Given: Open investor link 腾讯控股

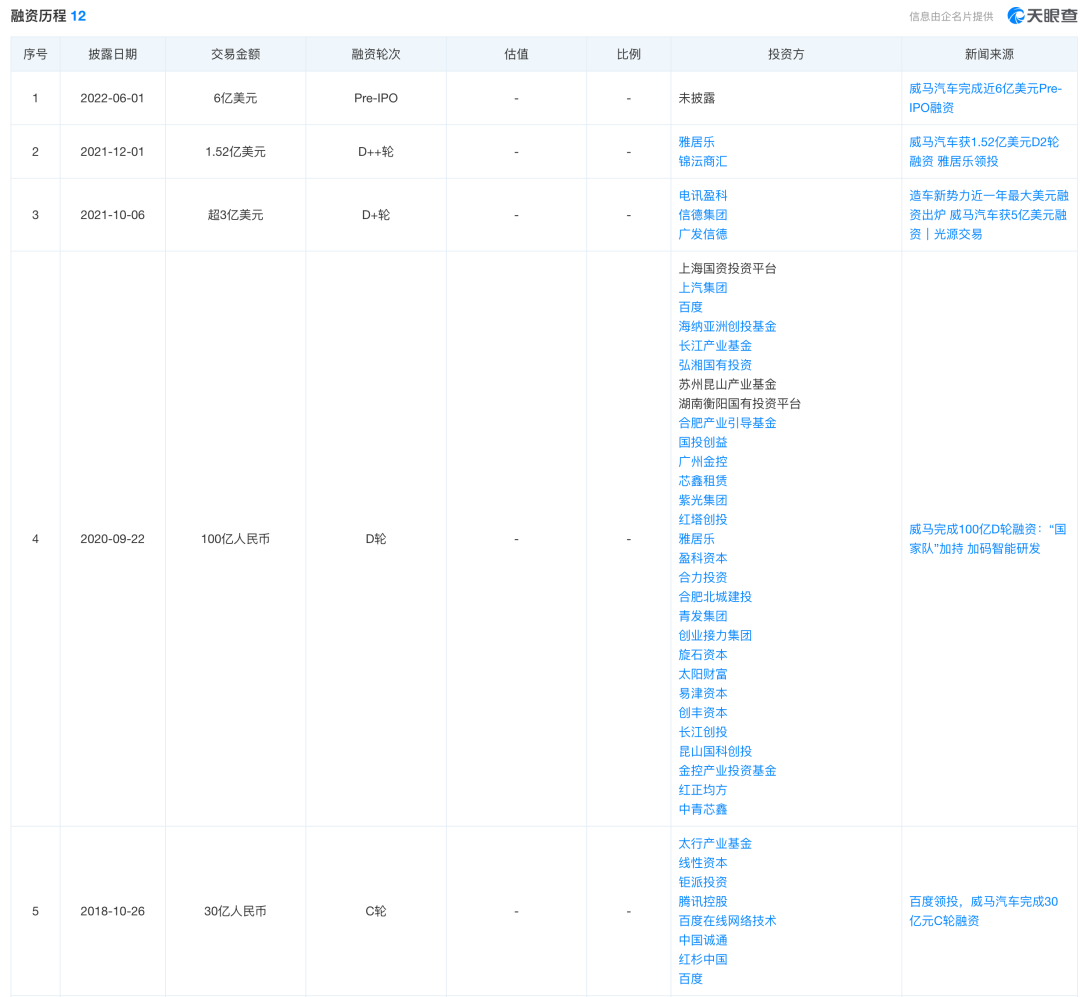Looking at the screenshot, I should point(703,901).
